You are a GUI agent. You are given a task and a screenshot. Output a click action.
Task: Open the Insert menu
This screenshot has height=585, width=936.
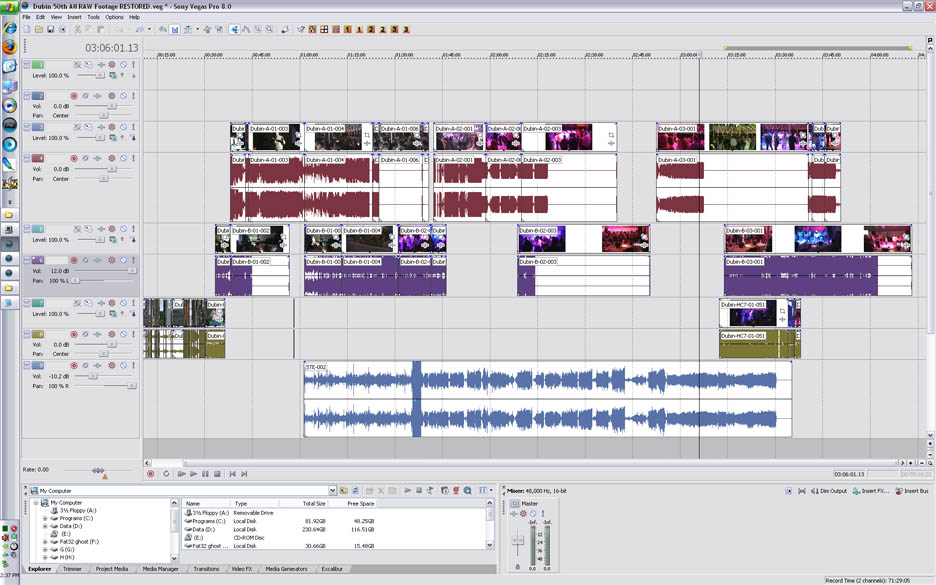tap(74, 17)
